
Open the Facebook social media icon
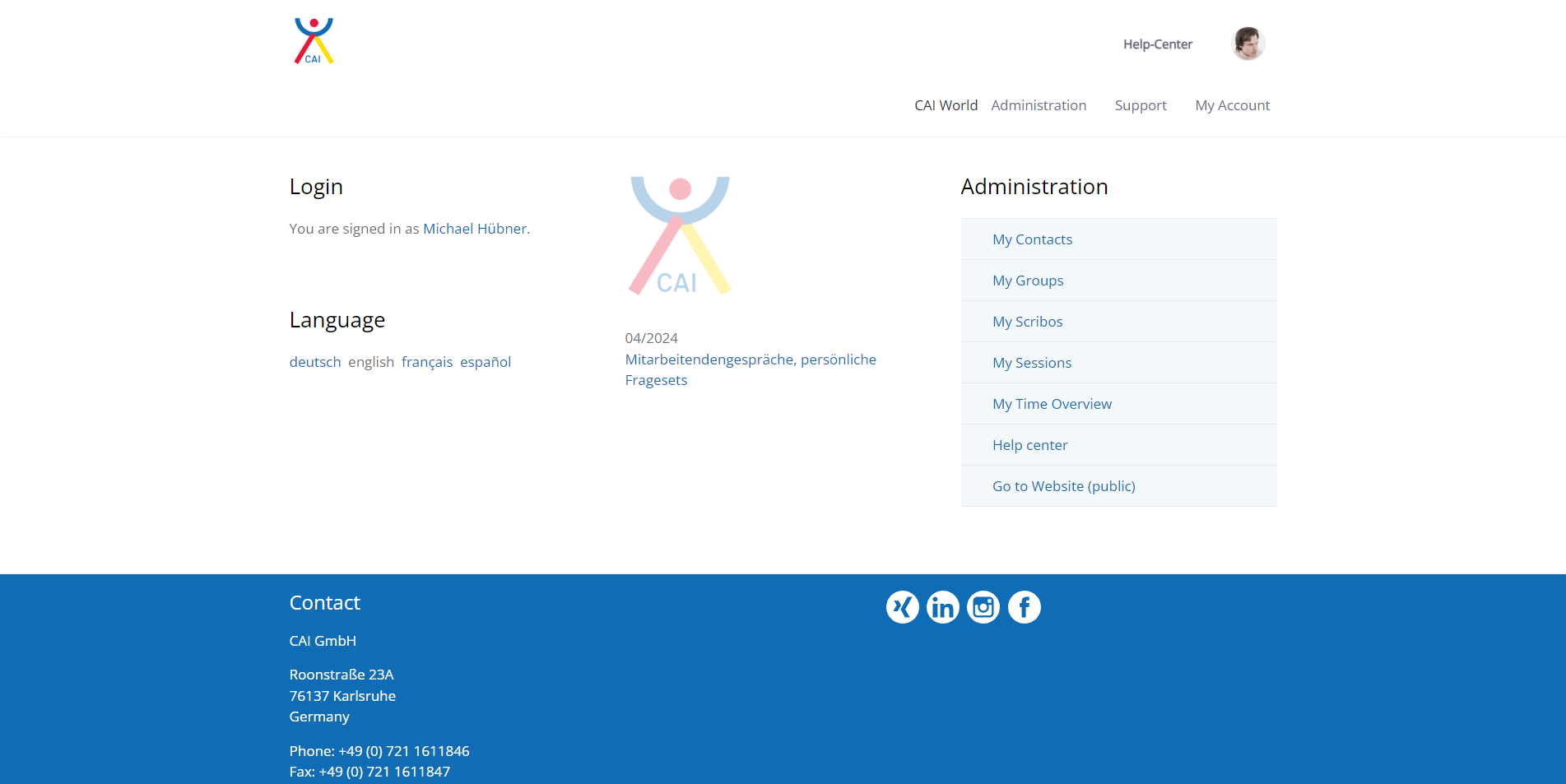click(x=1025, y=607)
